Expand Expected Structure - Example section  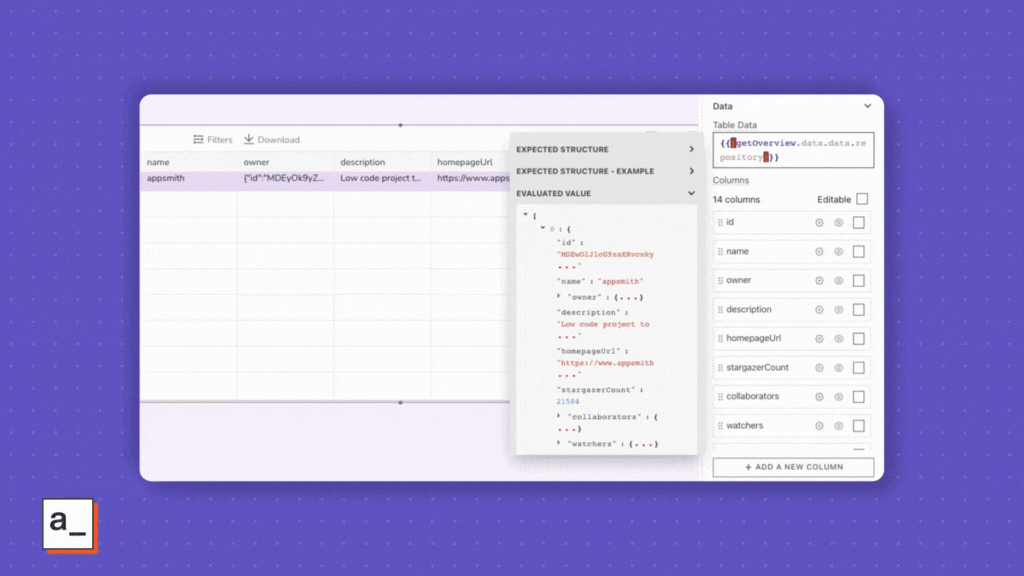(x=691, y=172)
